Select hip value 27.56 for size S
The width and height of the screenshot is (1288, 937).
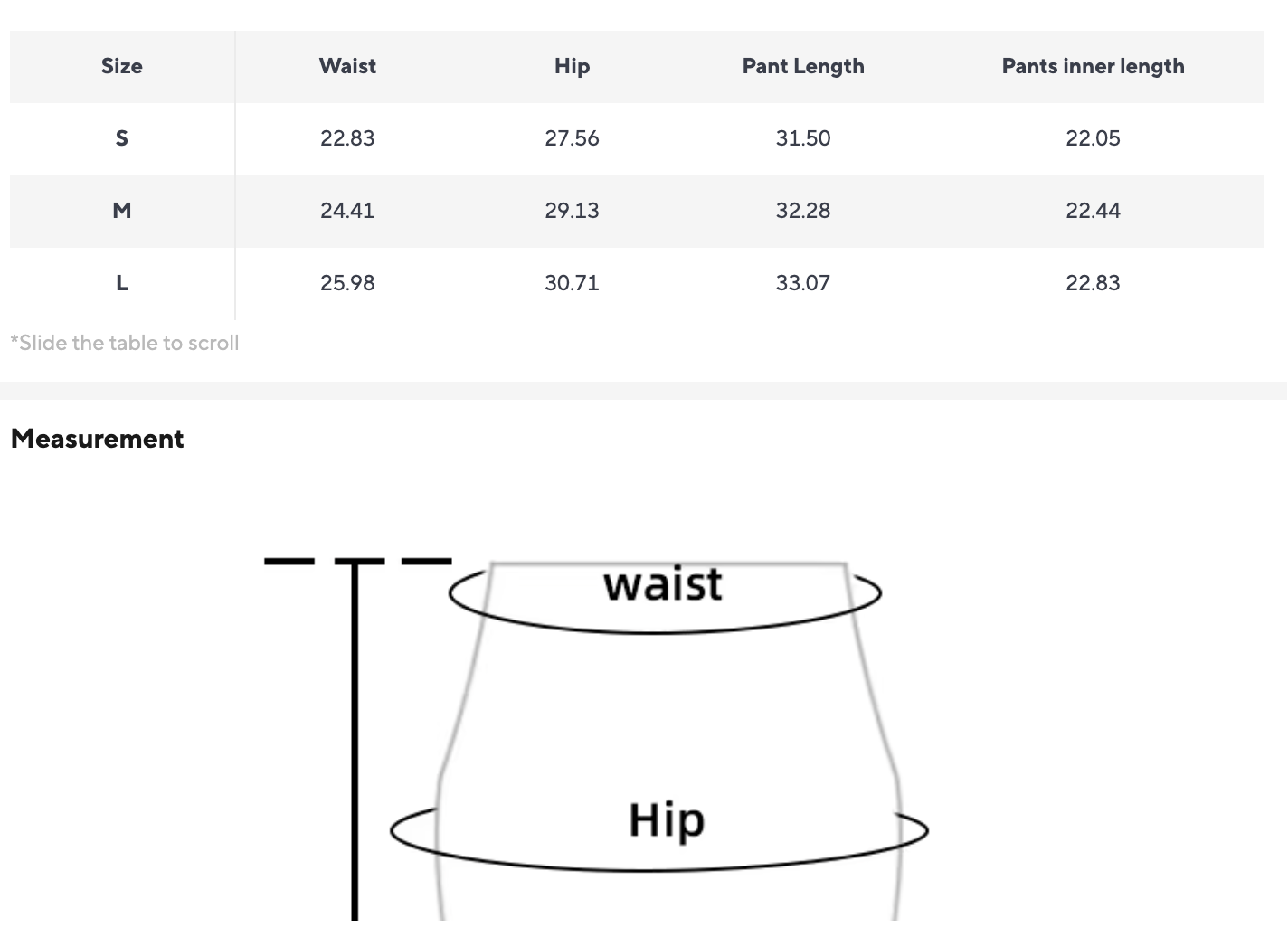point(572,138)
